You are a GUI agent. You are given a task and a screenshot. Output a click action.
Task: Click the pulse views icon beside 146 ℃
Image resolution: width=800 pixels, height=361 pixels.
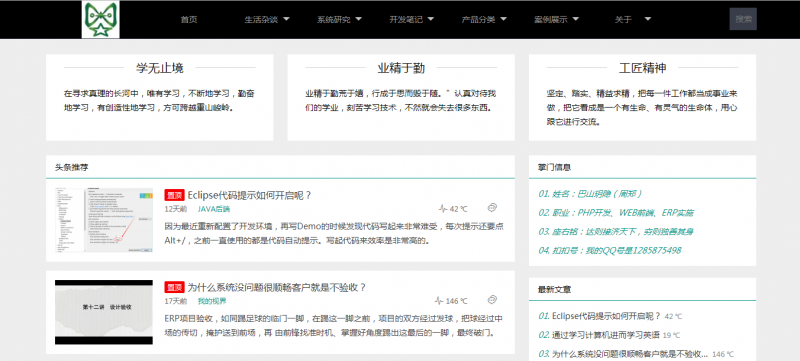click(439, 301)
